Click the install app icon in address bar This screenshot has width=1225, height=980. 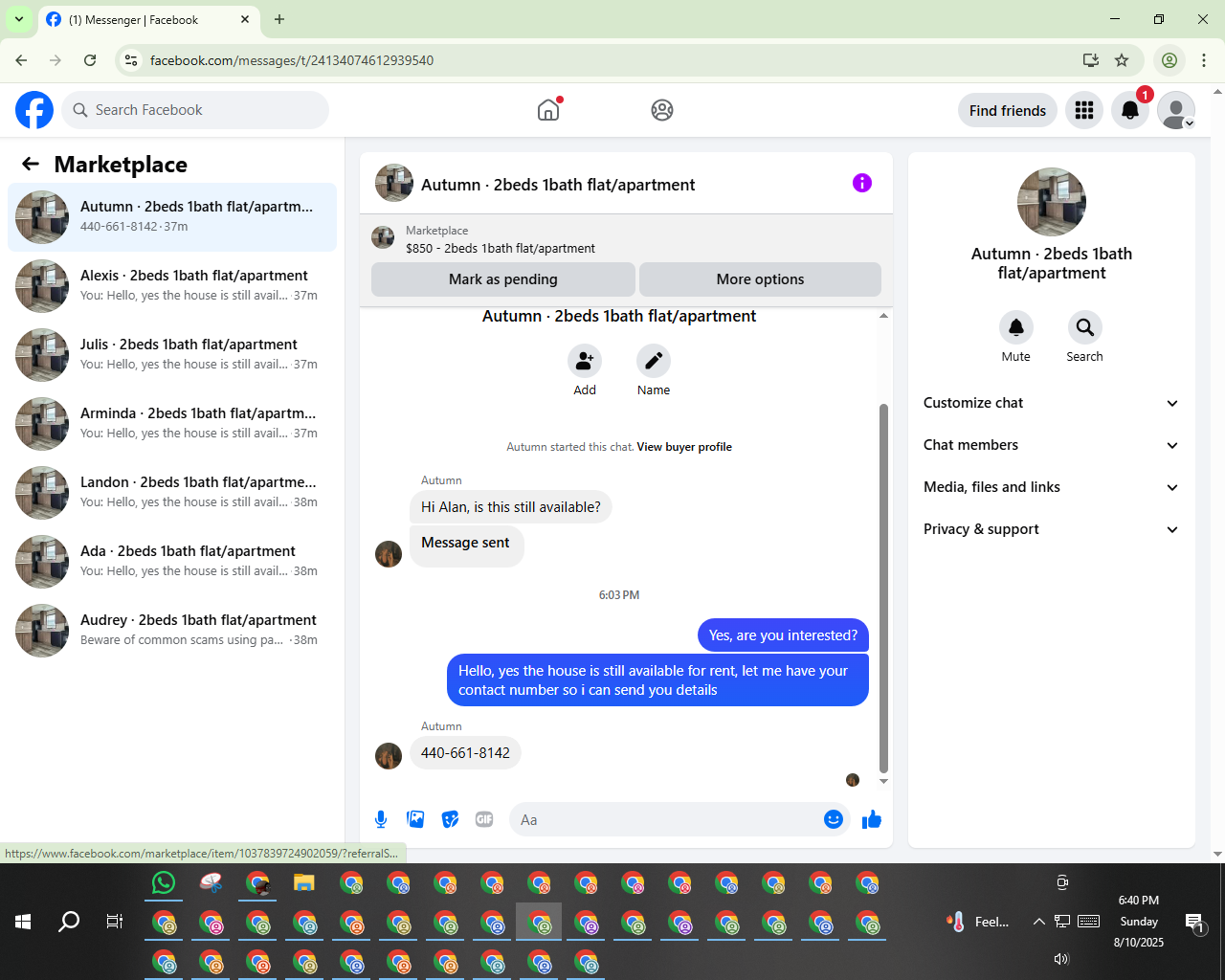point(1091,60)
